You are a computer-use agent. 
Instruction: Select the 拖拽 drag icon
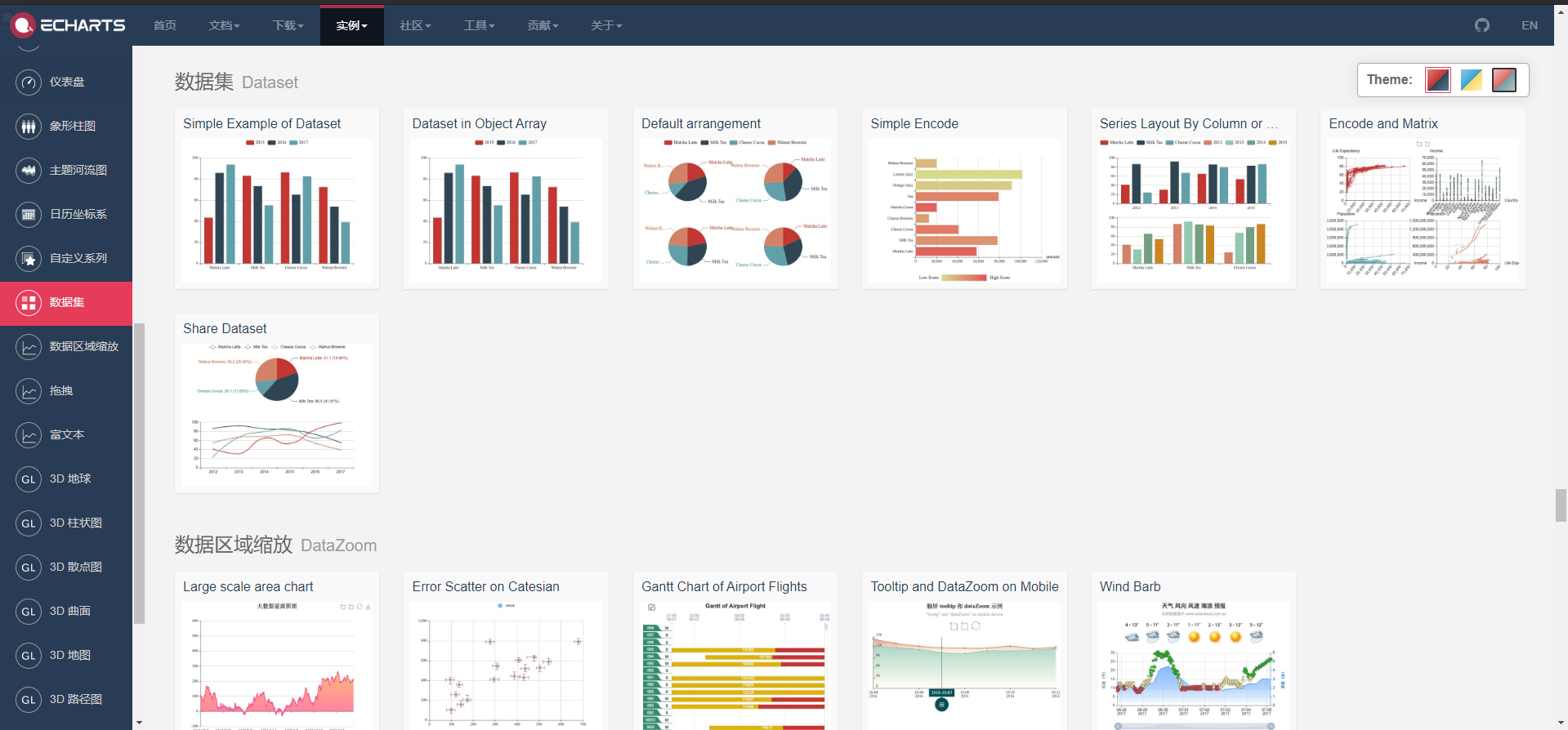(x=29, y=390)
